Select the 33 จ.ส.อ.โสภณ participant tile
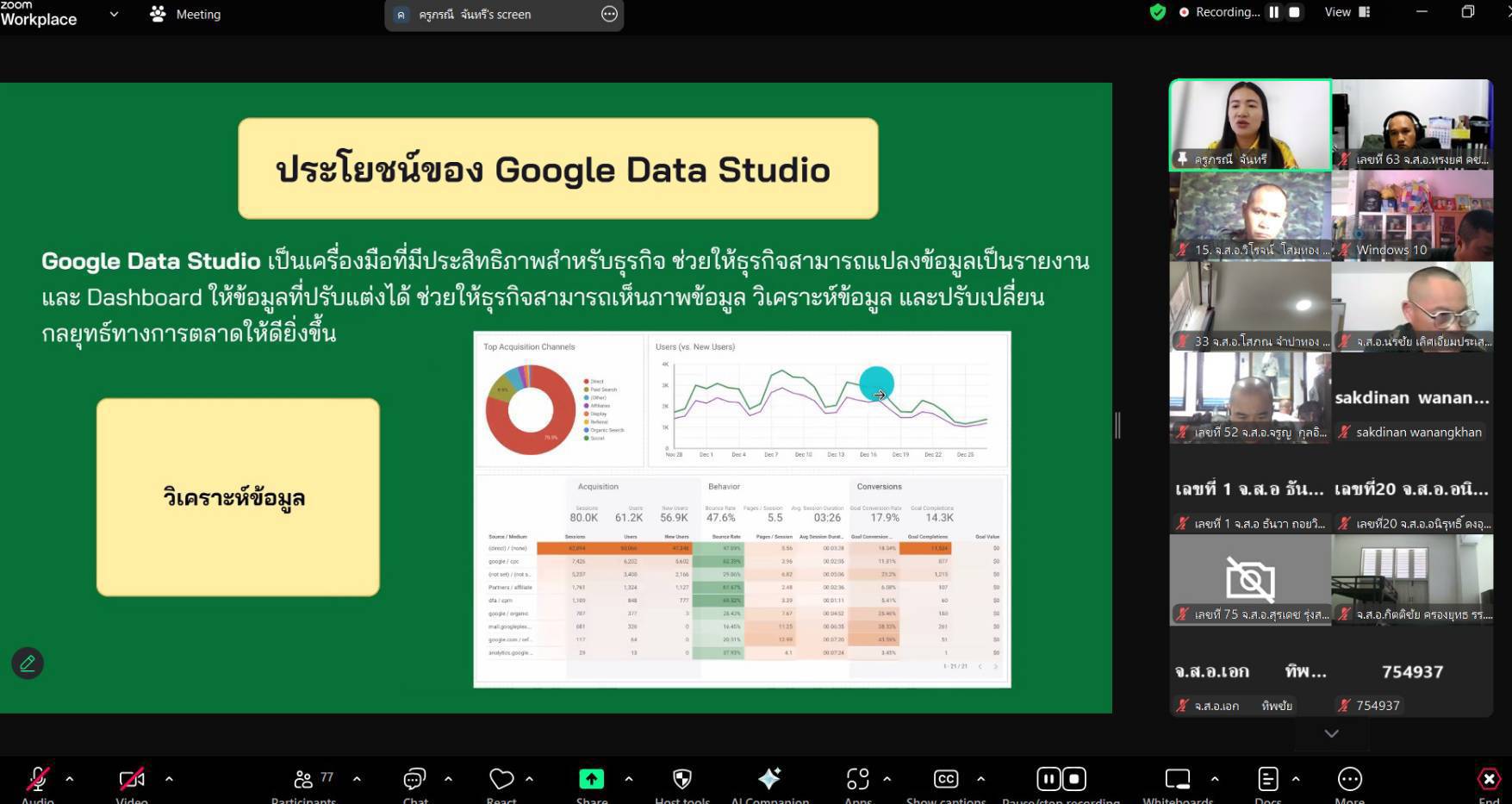Viewport: 1512px width, 804px height. (x=1250, y=307)
